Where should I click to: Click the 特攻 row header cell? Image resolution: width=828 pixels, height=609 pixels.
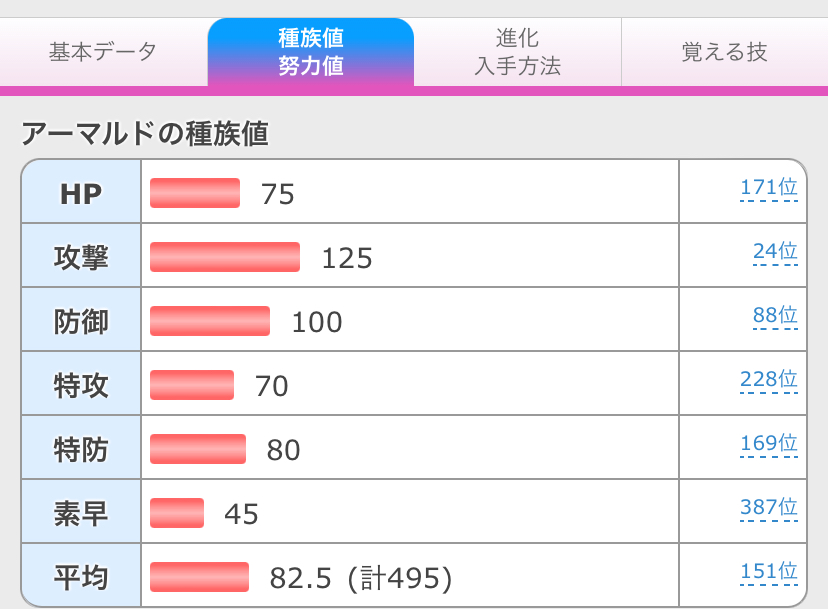[81, 385]
